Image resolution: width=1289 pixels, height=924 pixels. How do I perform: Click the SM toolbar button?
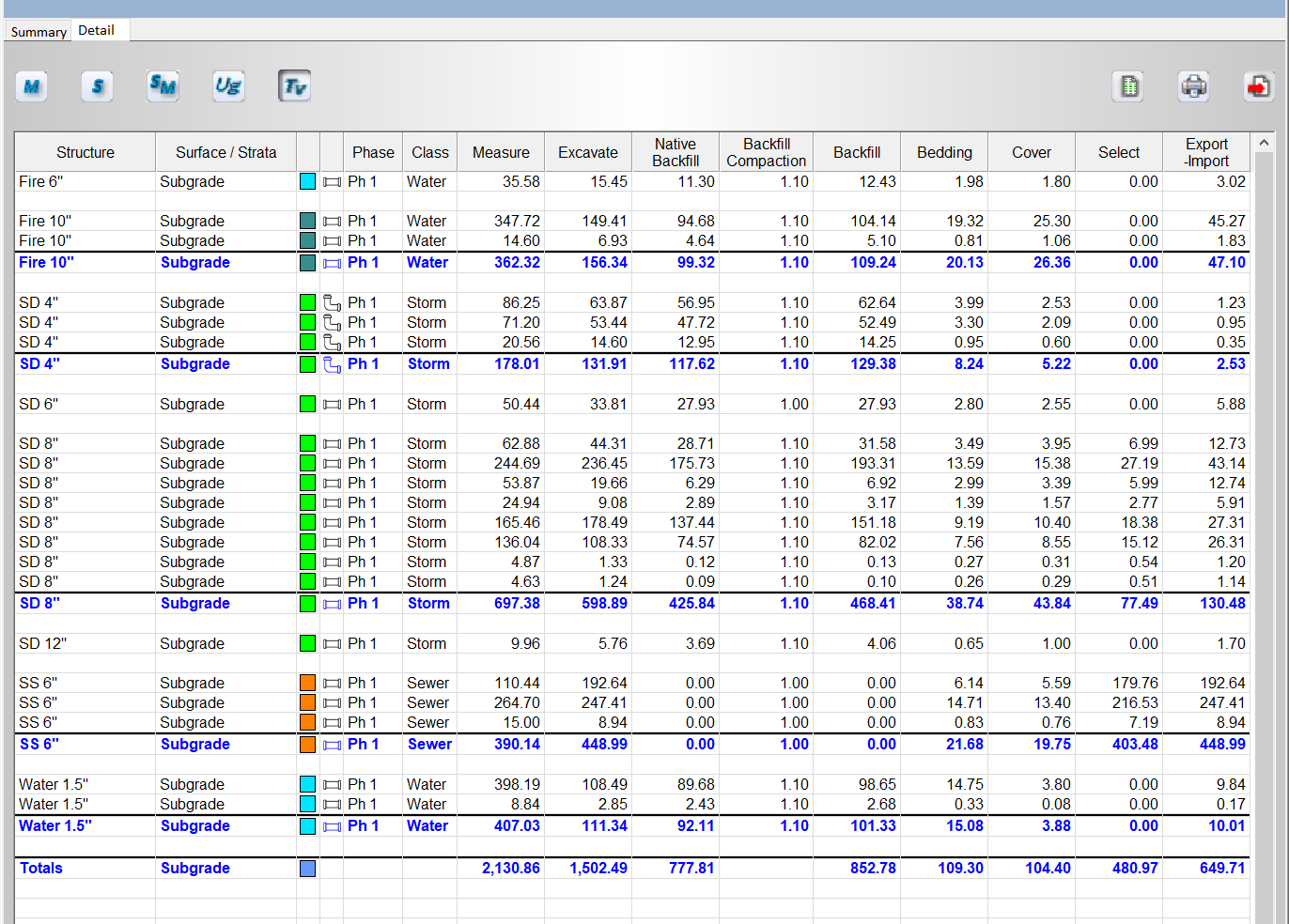tap(163, 86)
